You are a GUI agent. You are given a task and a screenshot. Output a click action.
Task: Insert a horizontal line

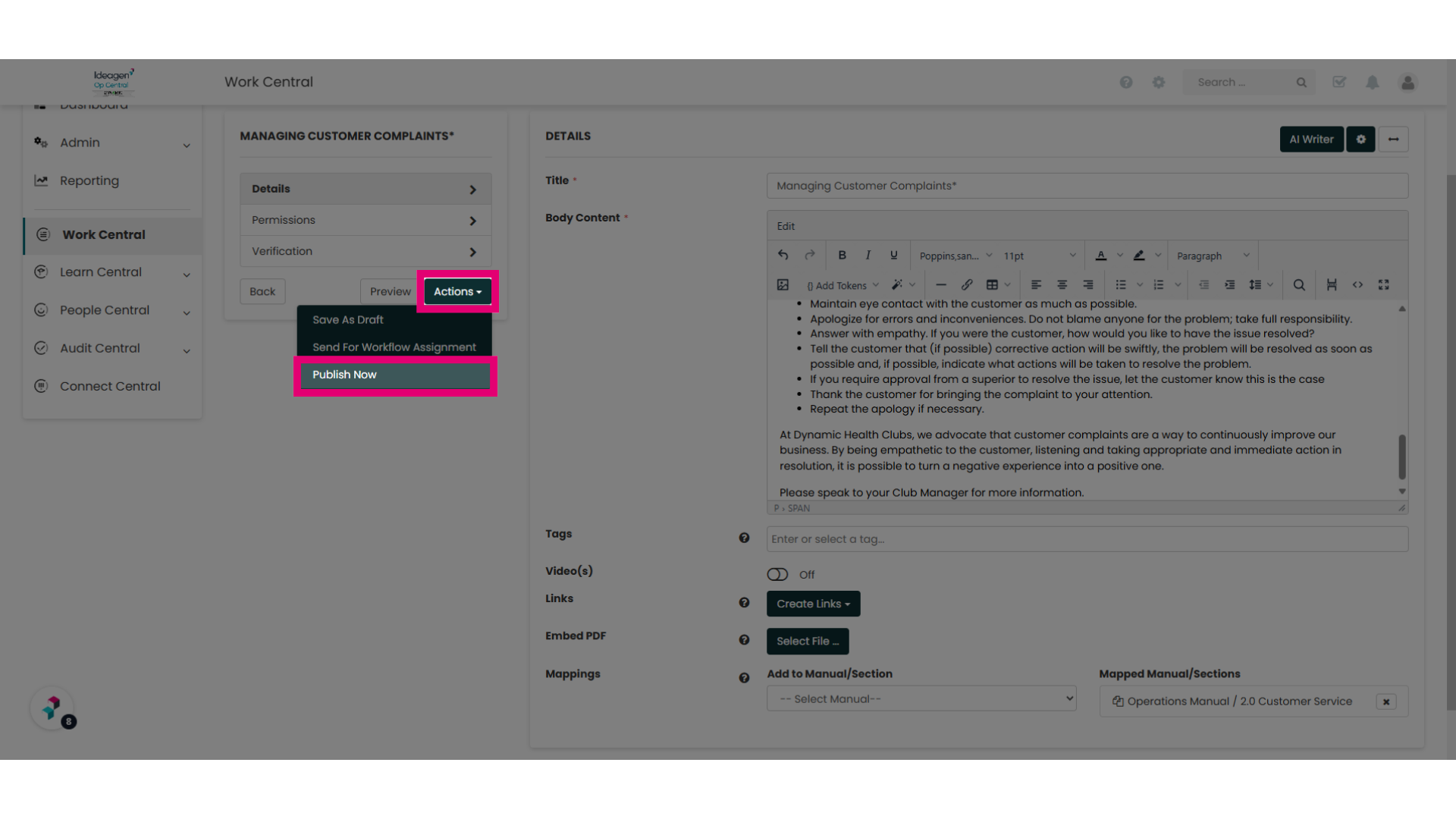pos(941,284)
